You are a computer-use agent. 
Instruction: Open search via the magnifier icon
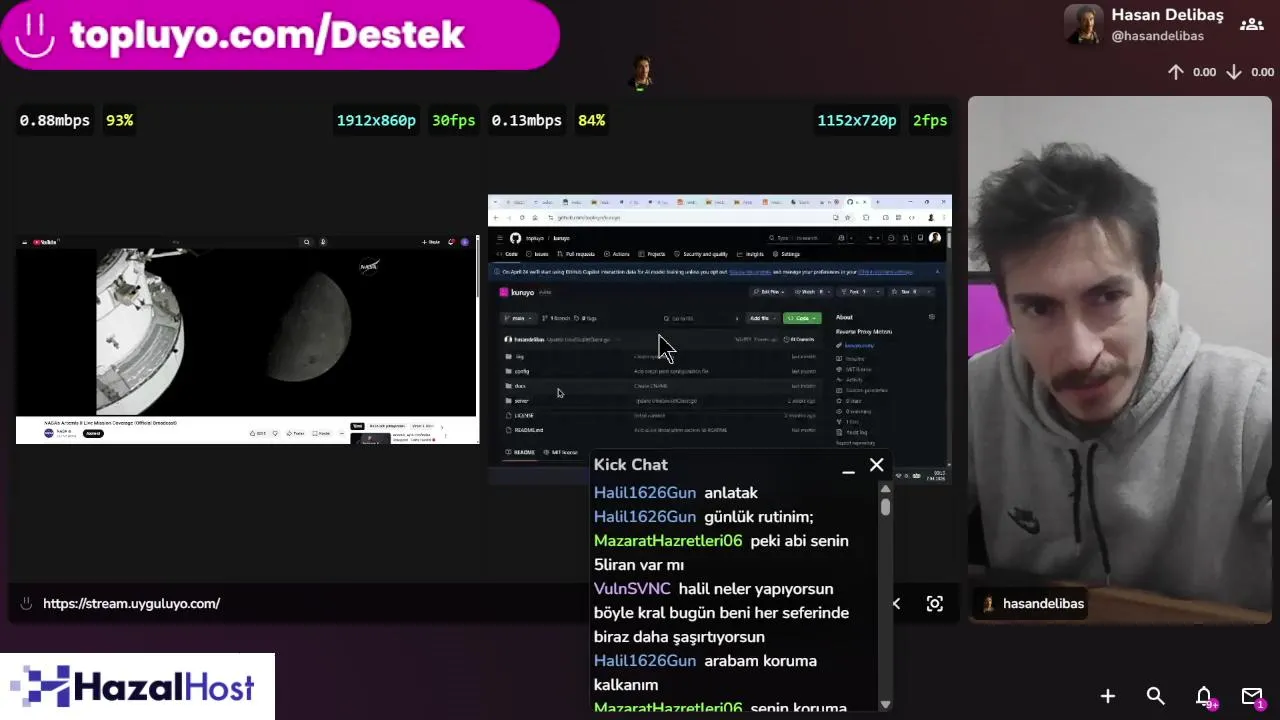[x=1156, y=696]
